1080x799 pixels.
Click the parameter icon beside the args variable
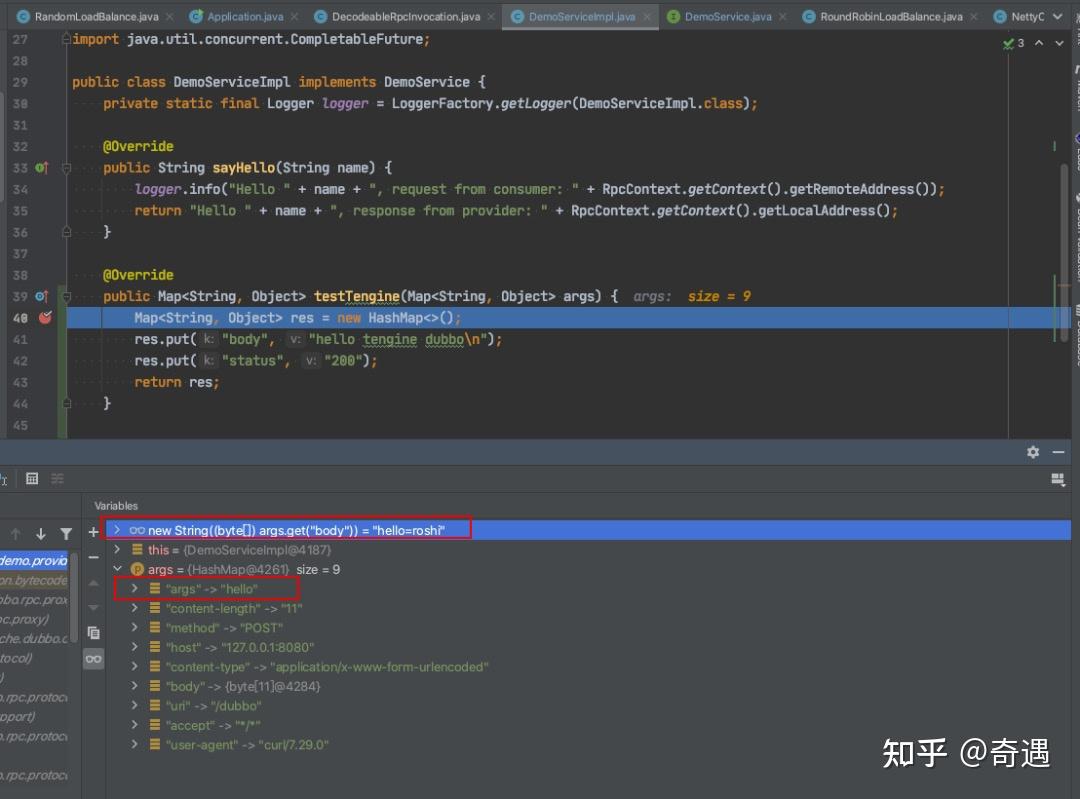pyautogui.click(x=137, y=570)
